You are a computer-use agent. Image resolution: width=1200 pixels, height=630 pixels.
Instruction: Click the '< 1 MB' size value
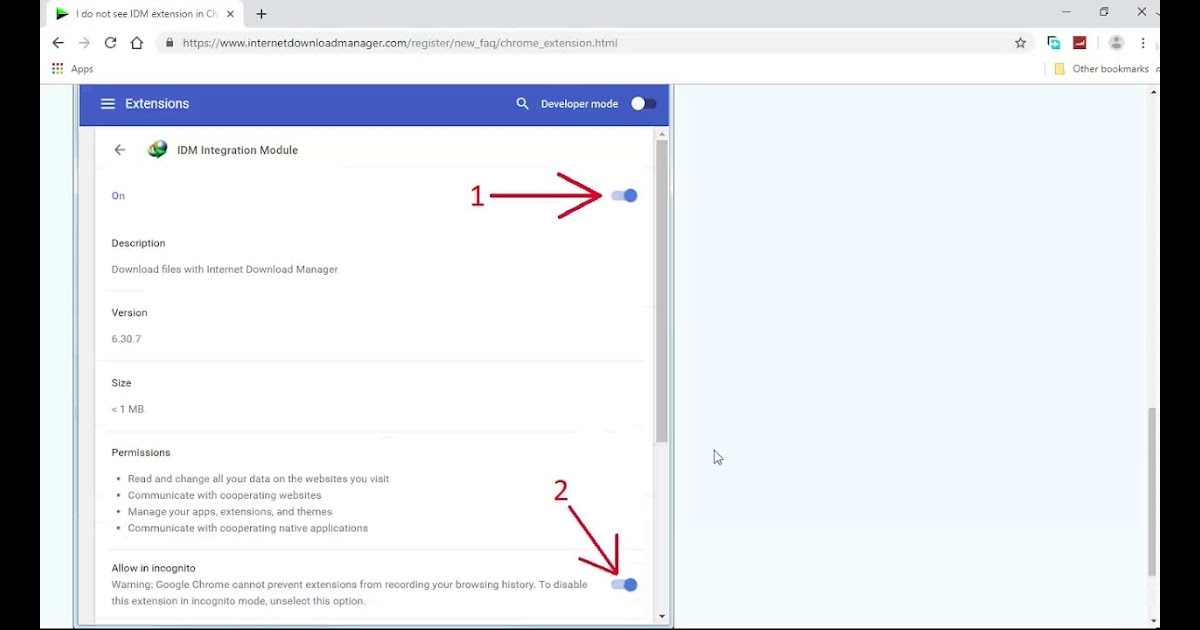(127, 409)
